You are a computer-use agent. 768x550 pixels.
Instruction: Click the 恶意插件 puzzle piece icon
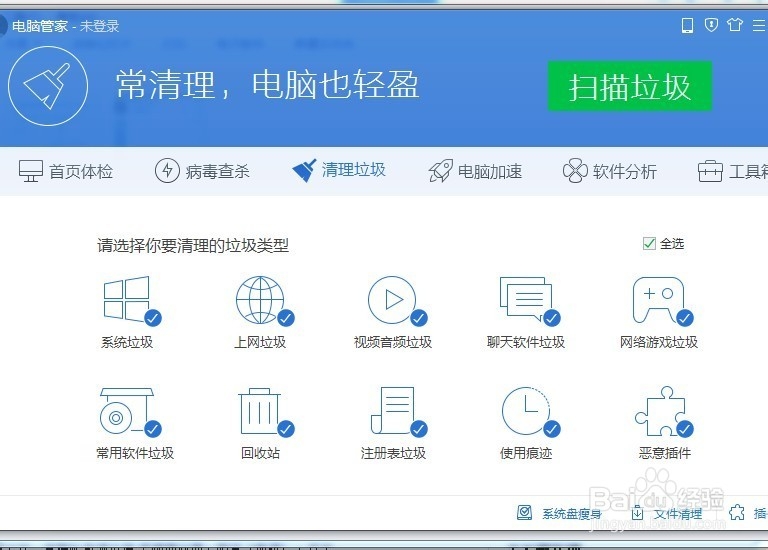pos(660,411)
